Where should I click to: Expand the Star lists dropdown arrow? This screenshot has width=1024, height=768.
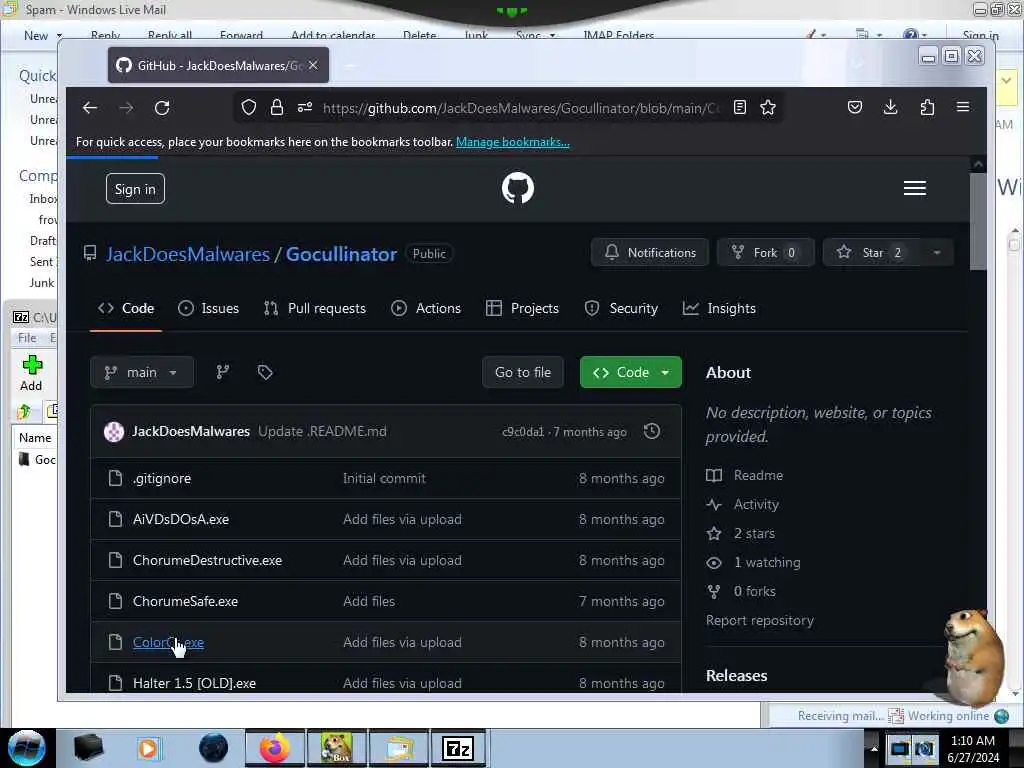click(x=937, y=253)
